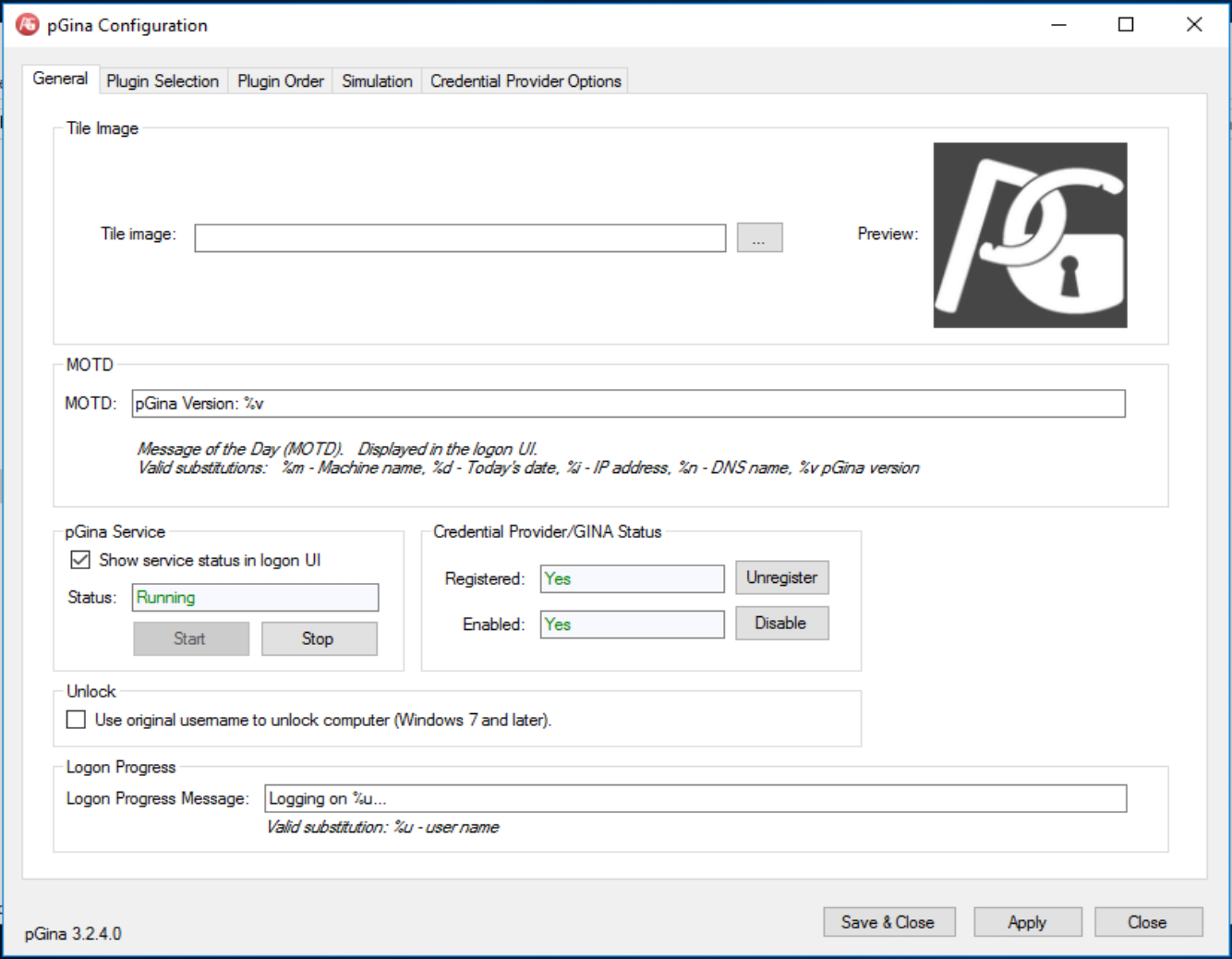Disable the credential provider
The image size is (1232, 959).
[x=781, y=623]
